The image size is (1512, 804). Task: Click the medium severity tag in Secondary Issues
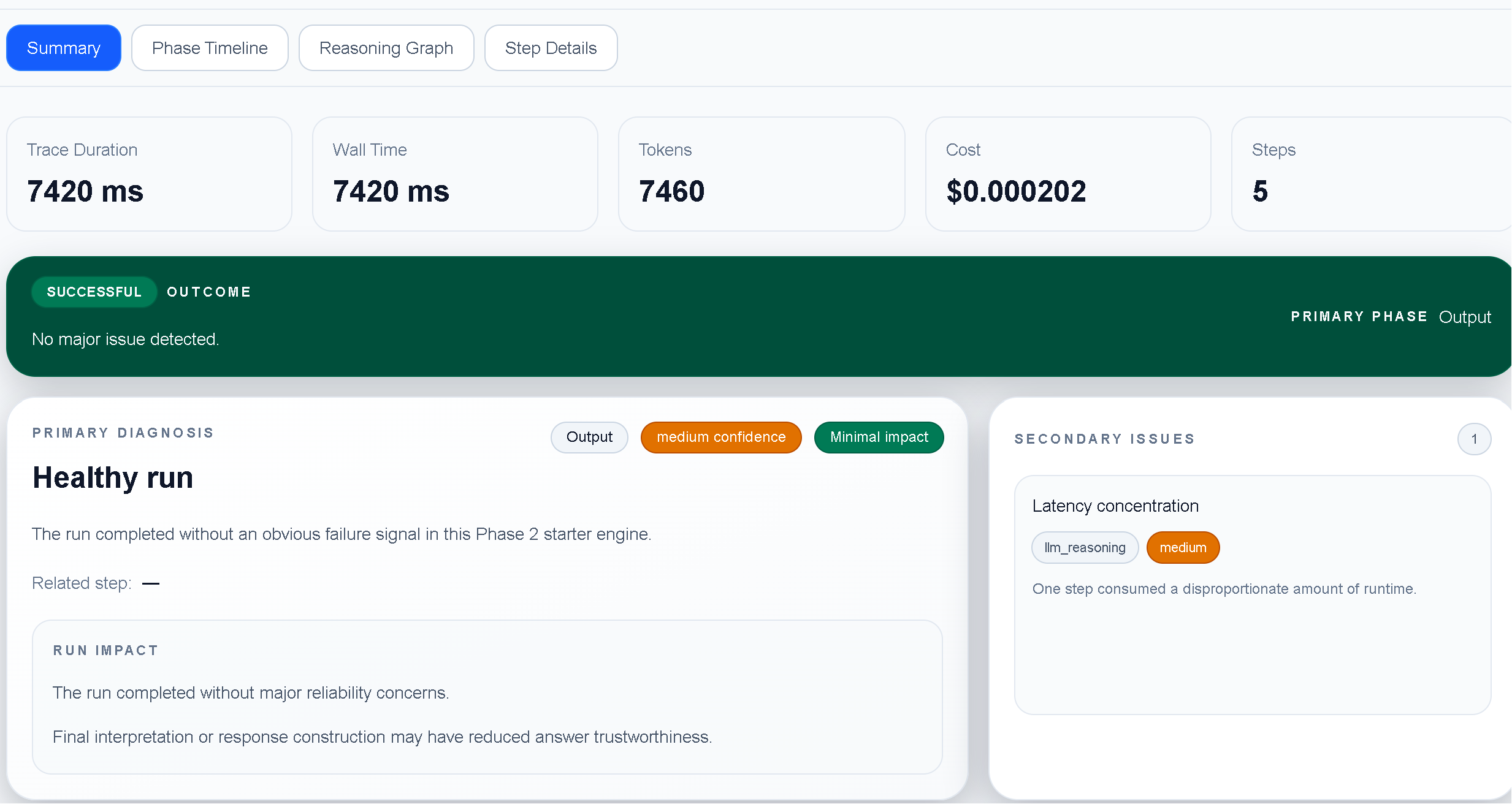point(1183,547)
